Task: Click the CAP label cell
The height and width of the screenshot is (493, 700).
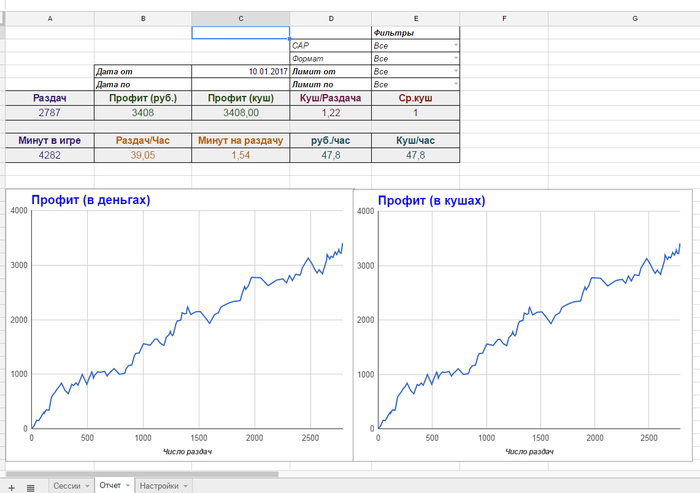Action: point(331,46)
